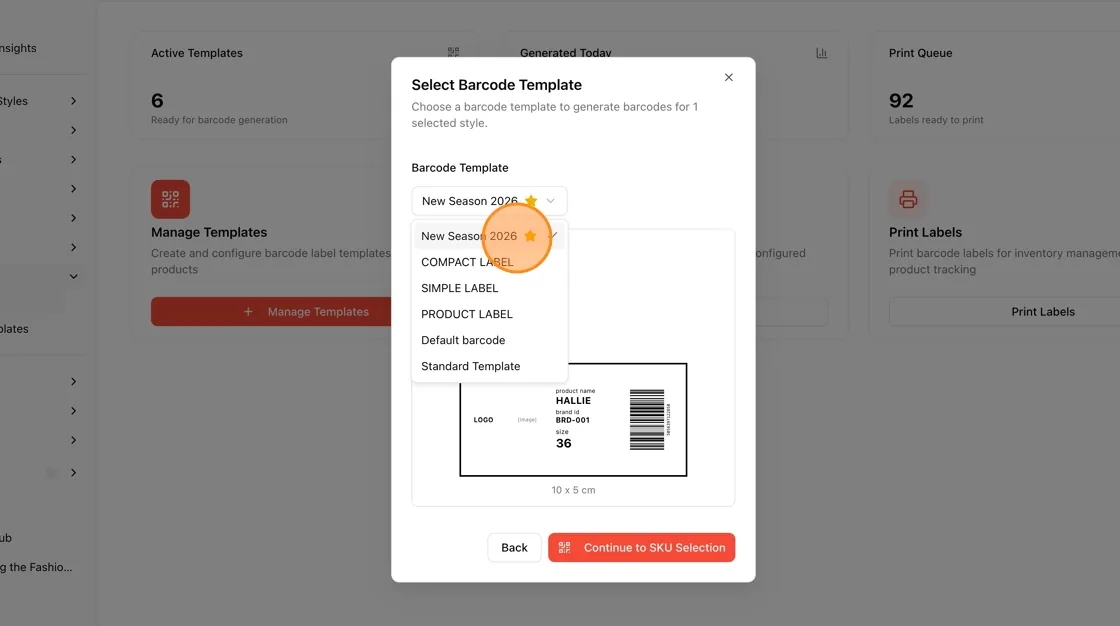Click the Back button in the dialog
1120x626 pixels.
(x=514, y=547)
